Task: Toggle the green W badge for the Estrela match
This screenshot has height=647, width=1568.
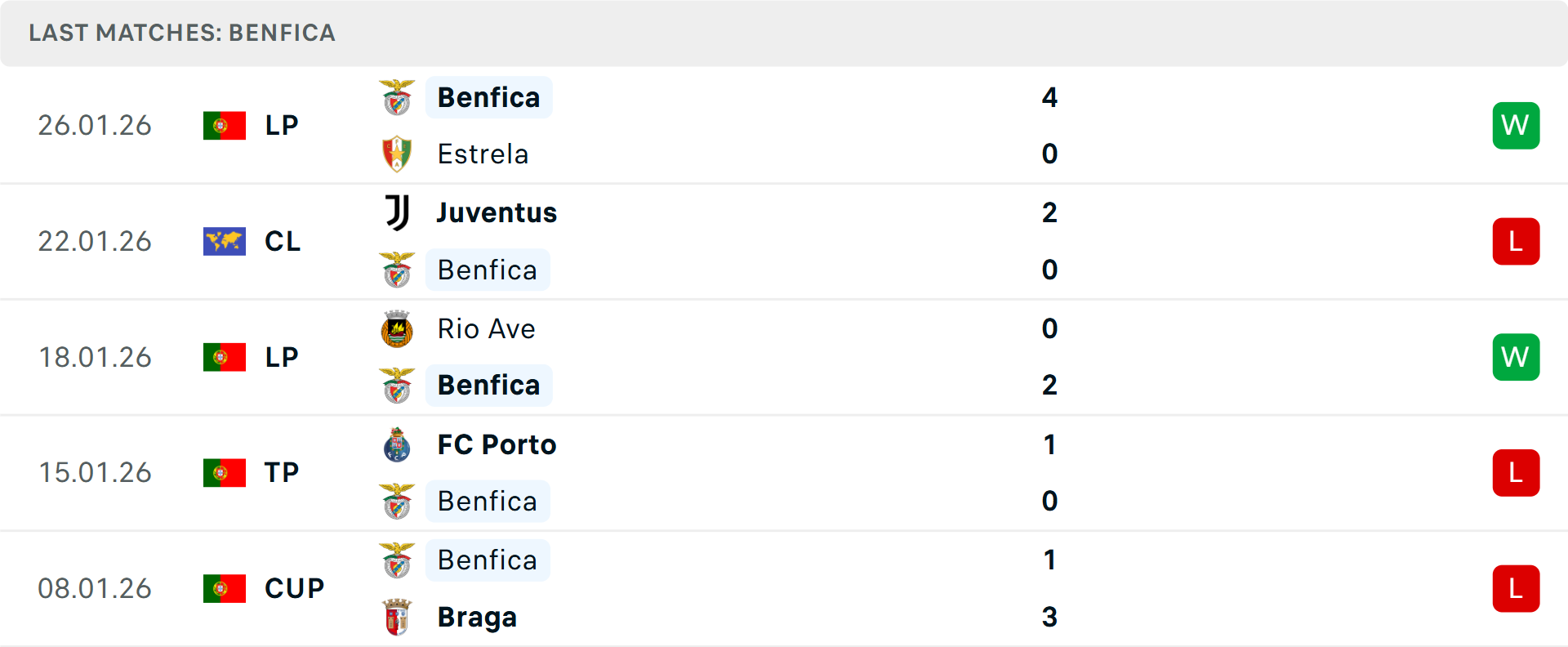Action: [1517, 125]
